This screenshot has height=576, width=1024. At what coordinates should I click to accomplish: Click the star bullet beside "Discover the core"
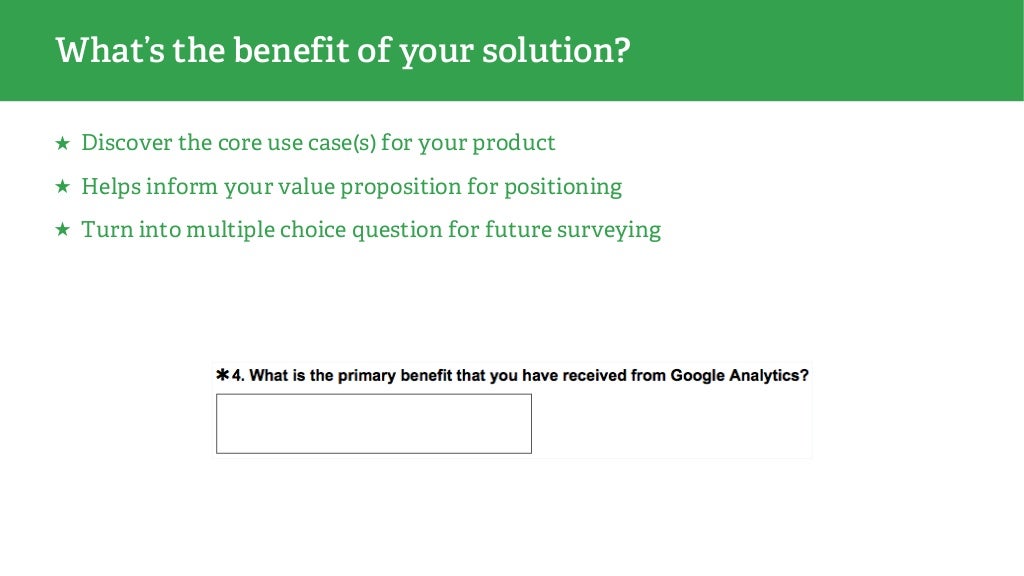click(62, 142)
